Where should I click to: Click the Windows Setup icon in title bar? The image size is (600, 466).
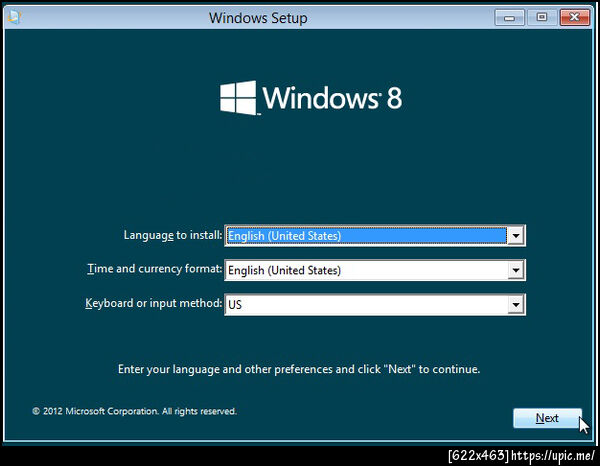click(15, 17)
